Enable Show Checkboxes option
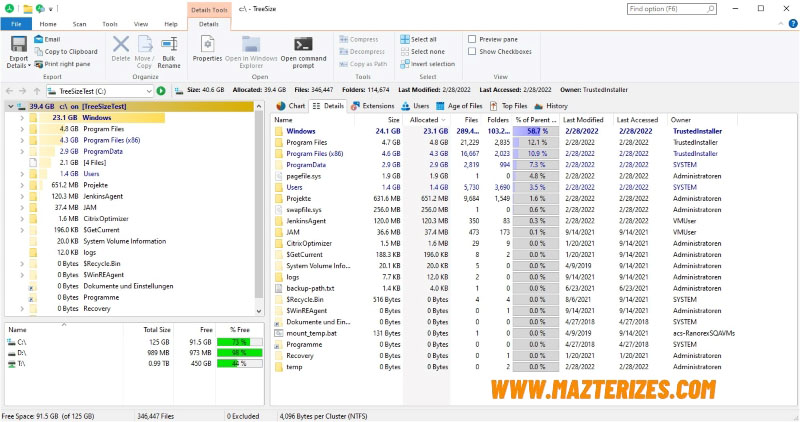 (x=472, y=52)
